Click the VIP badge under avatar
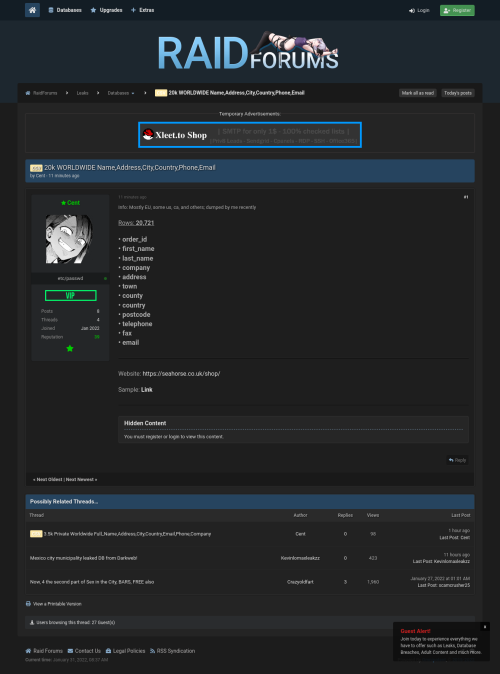The height and width of the screenshot is (674, 500). click(71, 295)
